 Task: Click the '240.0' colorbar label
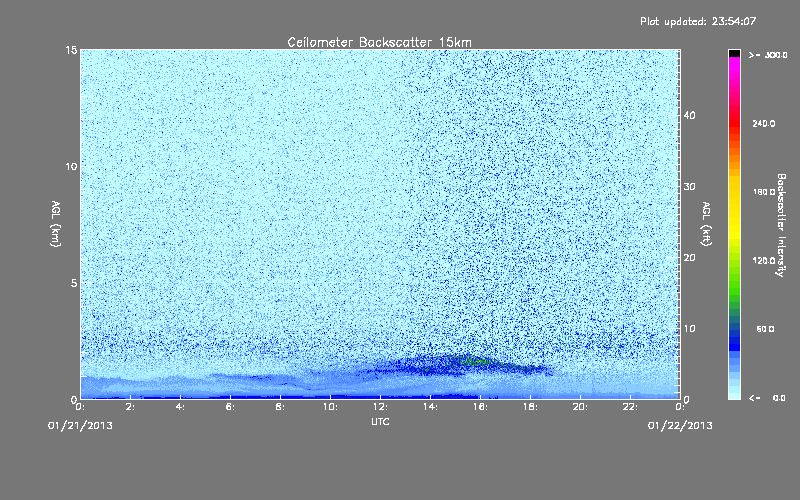(x=764, y=123)
